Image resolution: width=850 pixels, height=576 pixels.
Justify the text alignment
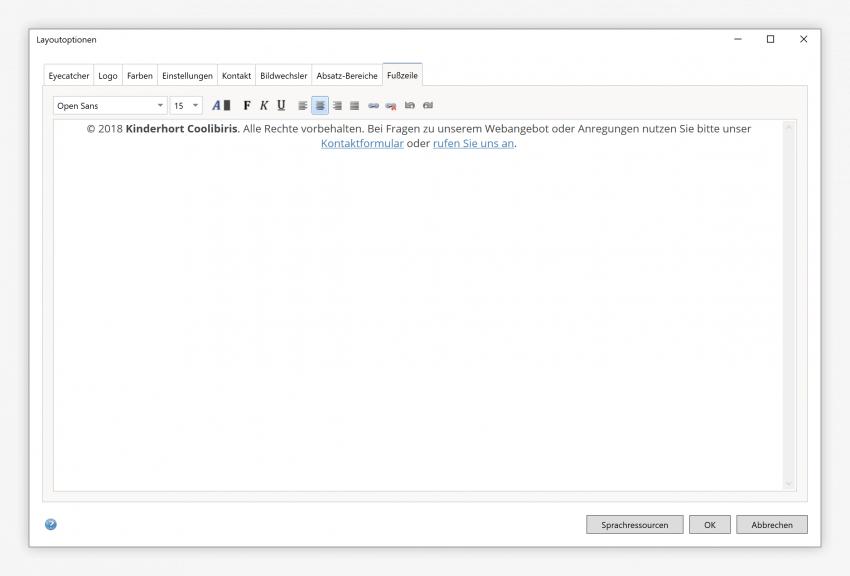pyautogui.click(x=354, y=105)
